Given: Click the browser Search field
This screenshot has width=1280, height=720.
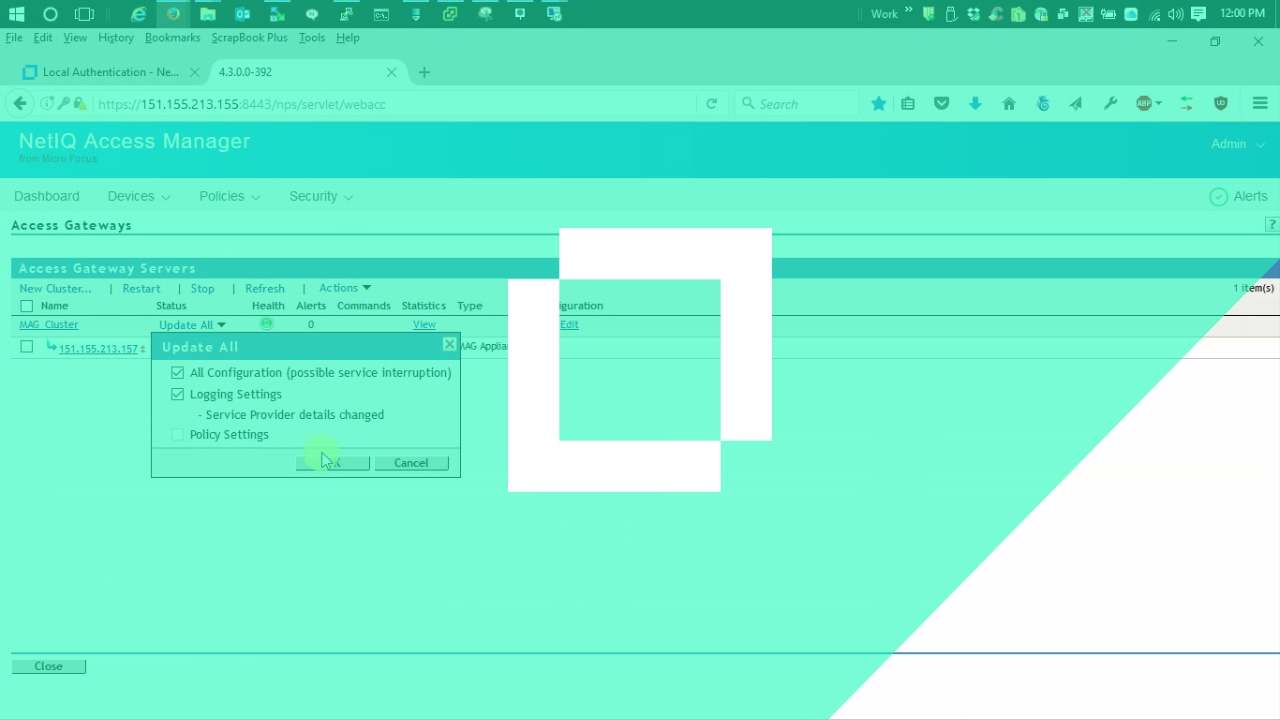Looking at the screenshot, I should [797, 104].
